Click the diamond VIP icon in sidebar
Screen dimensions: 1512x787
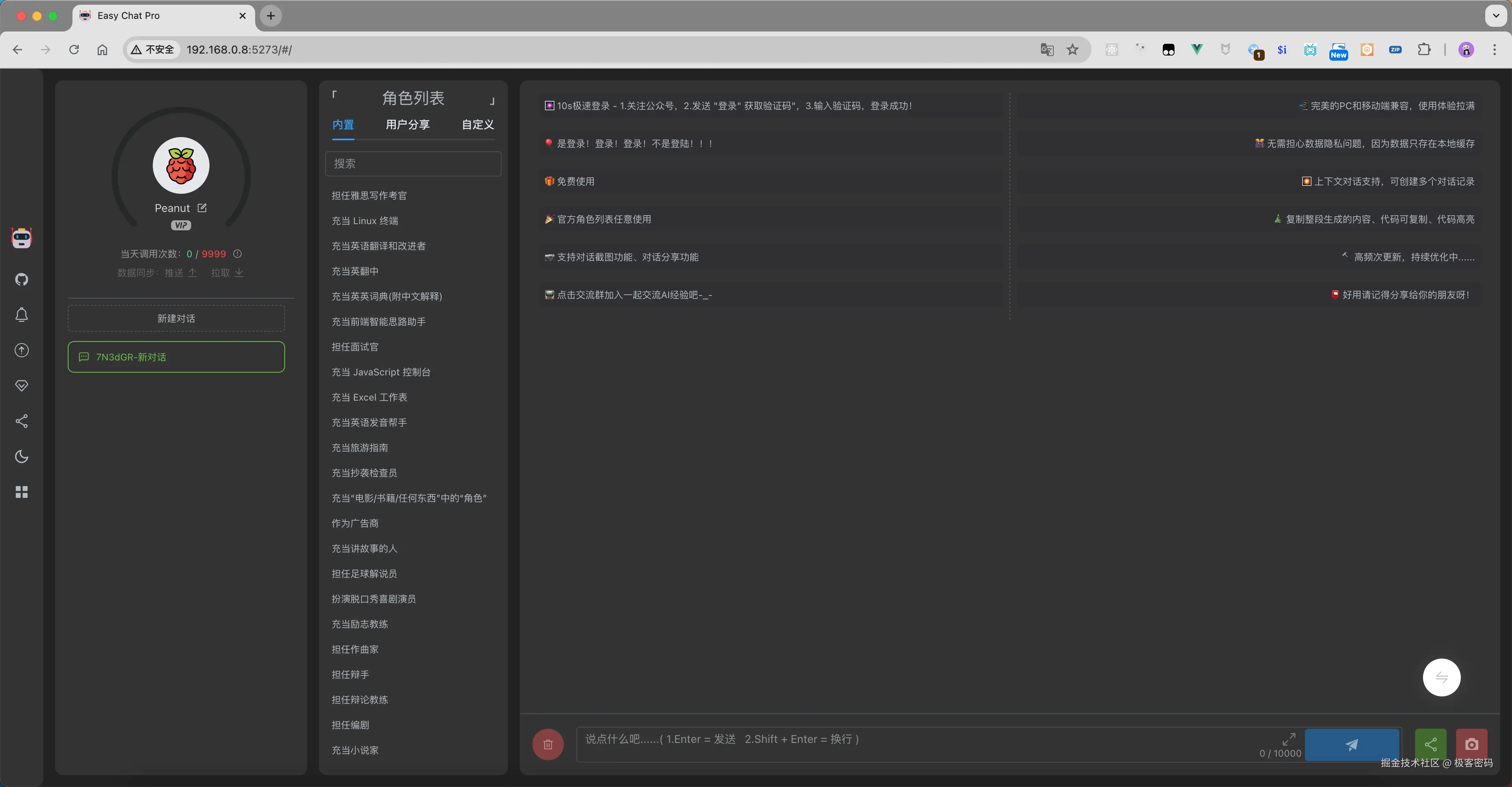pos(22,385)
